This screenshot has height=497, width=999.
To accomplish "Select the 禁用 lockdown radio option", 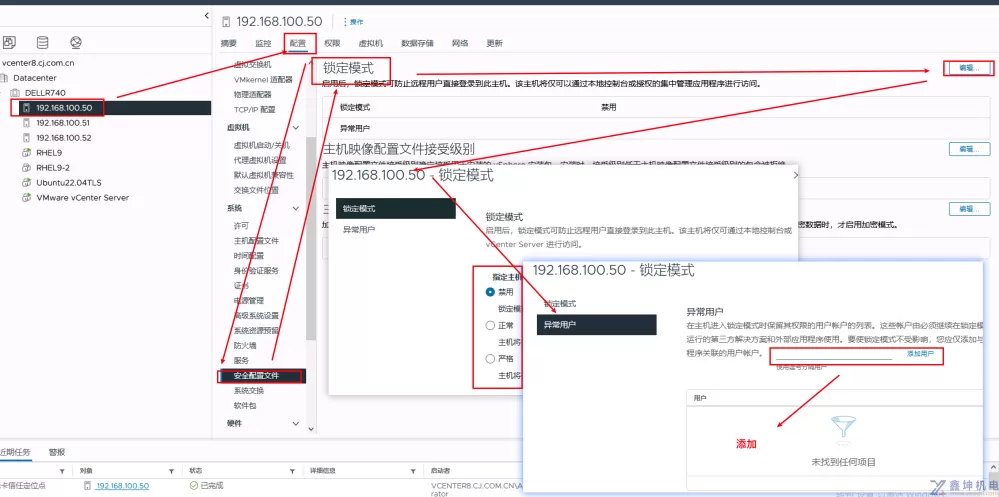I will (x=490, y=292).
